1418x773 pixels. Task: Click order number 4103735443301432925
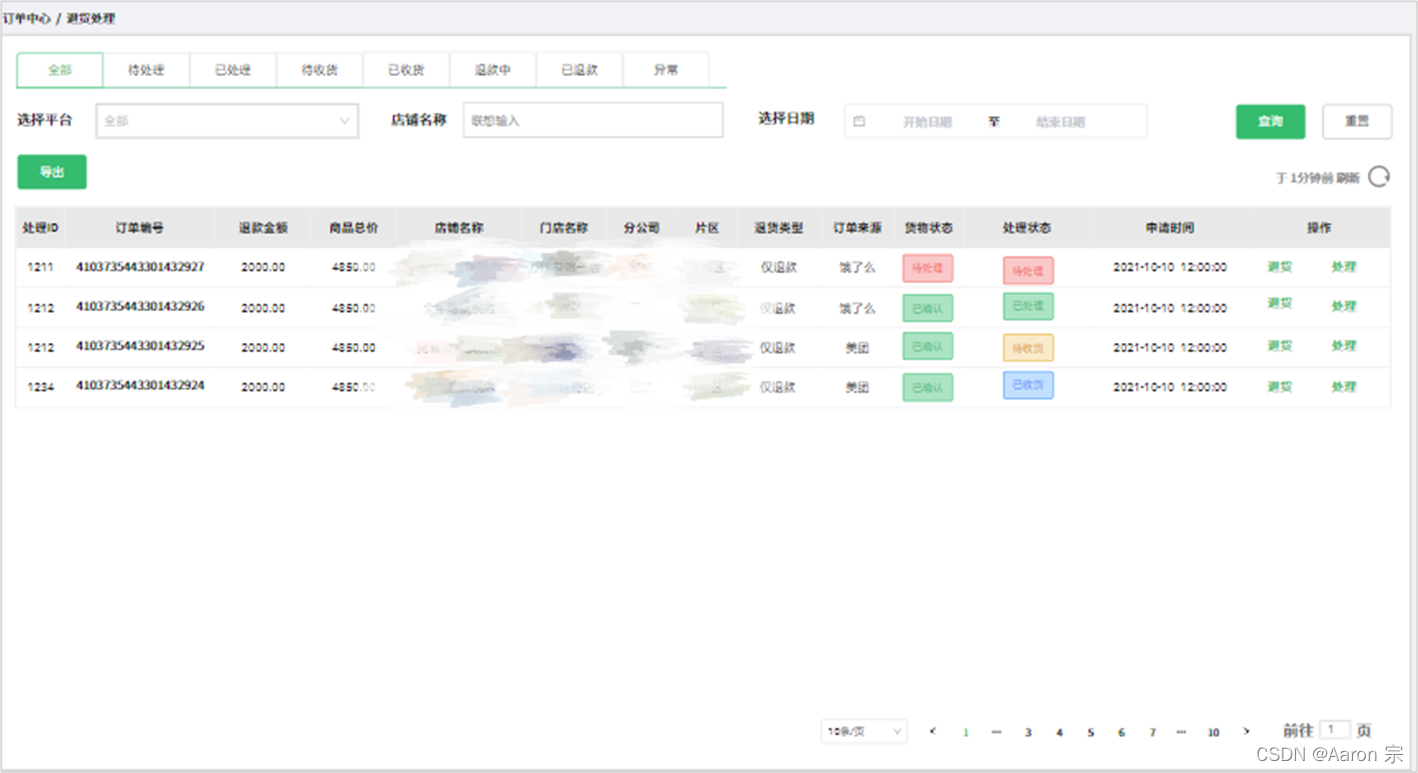pos(140,346)
